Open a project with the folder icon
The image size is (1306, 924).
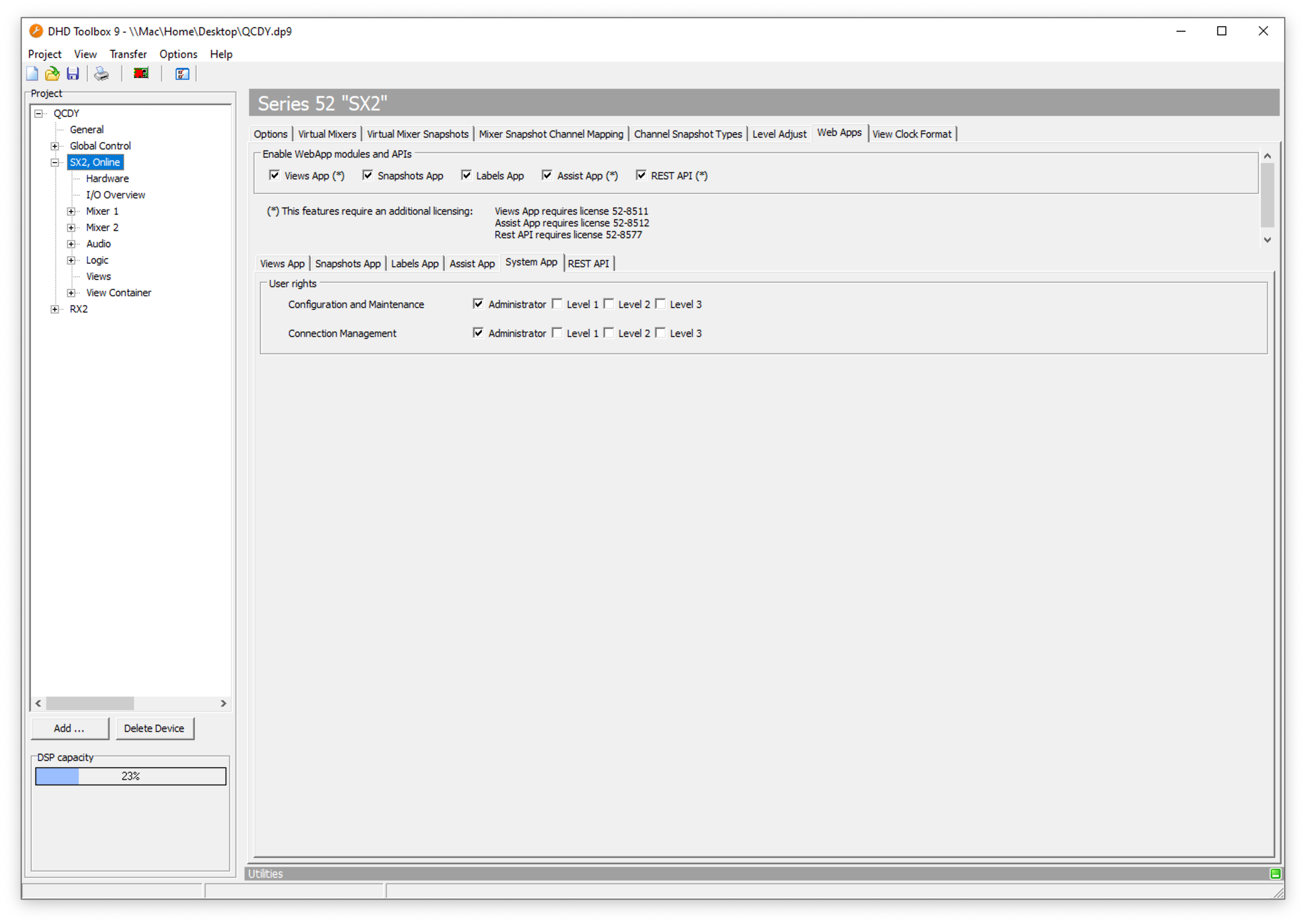[53, 73]
